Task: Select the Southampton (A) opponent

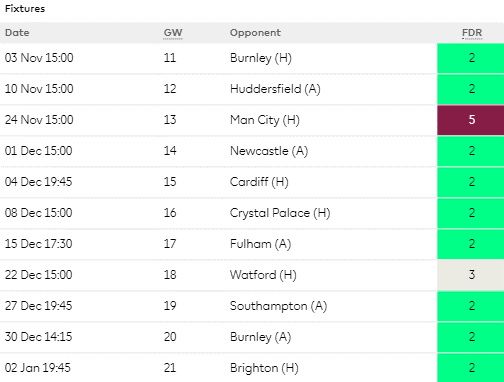Action: point(278,306)
